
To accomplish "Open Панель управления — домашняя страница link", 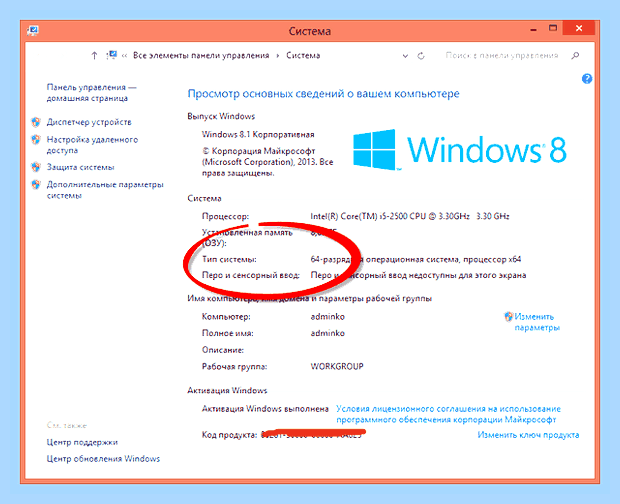I will tap(91, 92).
